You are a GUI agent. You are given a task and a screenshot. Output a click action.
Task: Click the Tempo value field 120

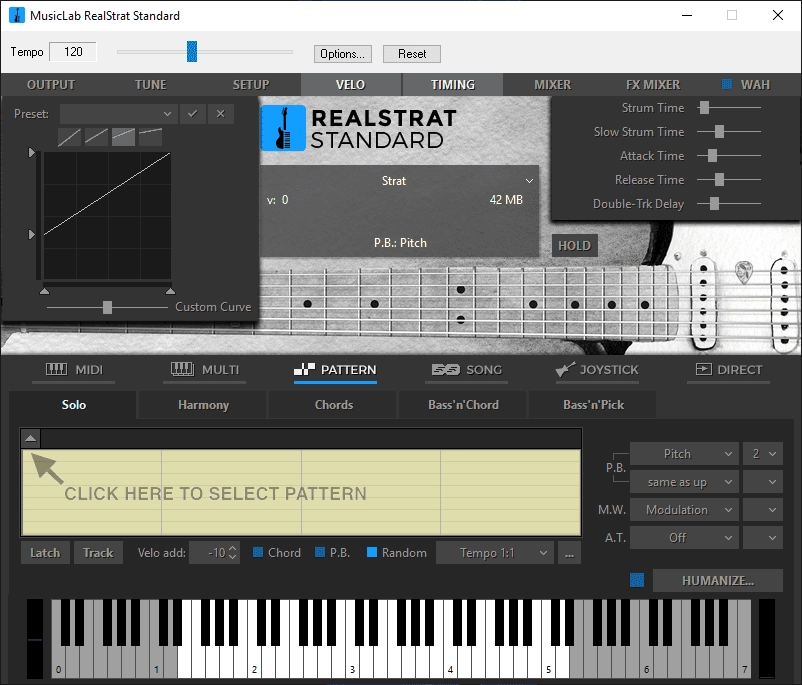click(73, 52)
